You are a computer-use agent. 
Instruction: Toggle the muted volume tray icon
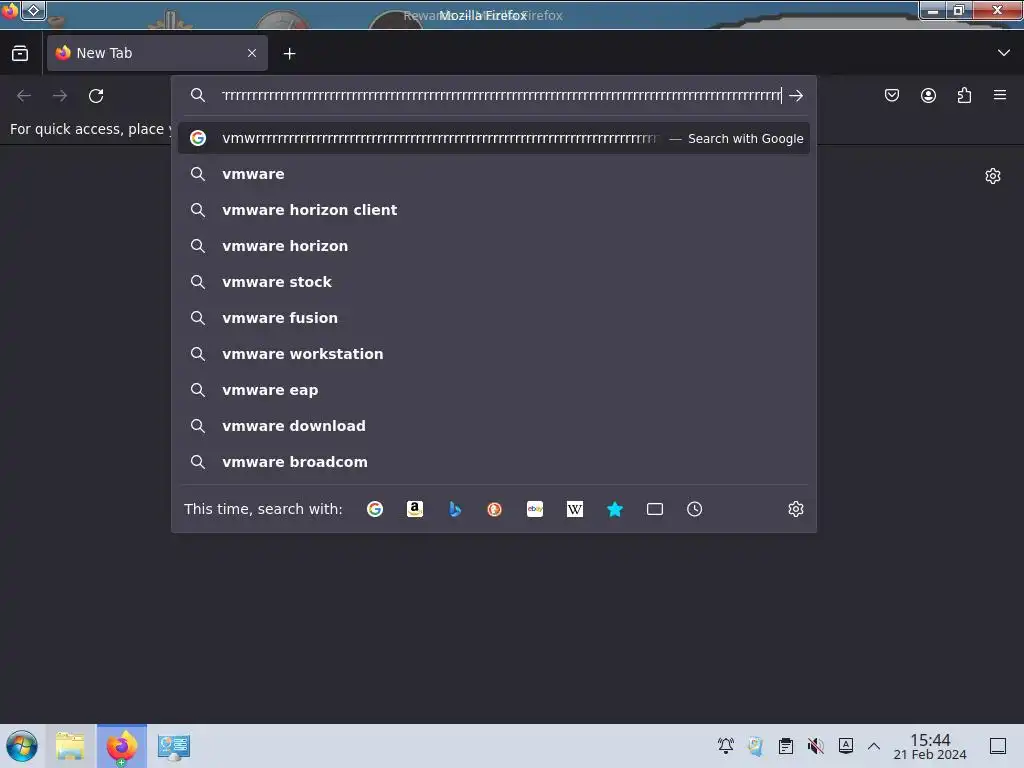click(x=816, y=746)
